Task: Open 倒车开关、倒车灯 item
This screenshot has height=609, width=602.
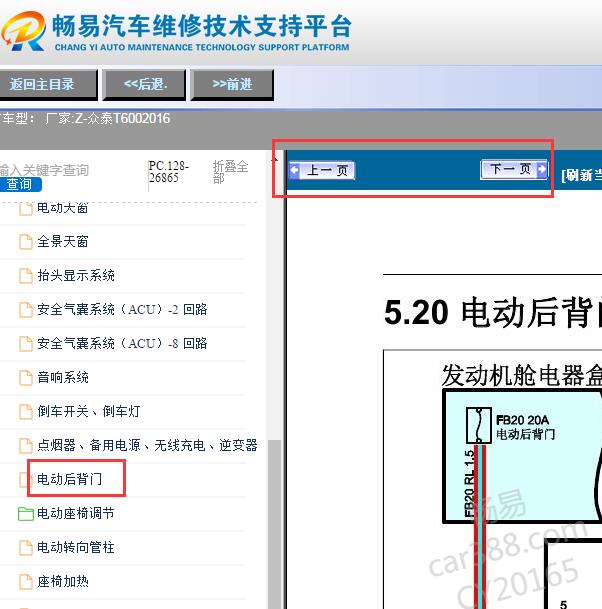Action: pyautogui.click(x=89, y=411)
